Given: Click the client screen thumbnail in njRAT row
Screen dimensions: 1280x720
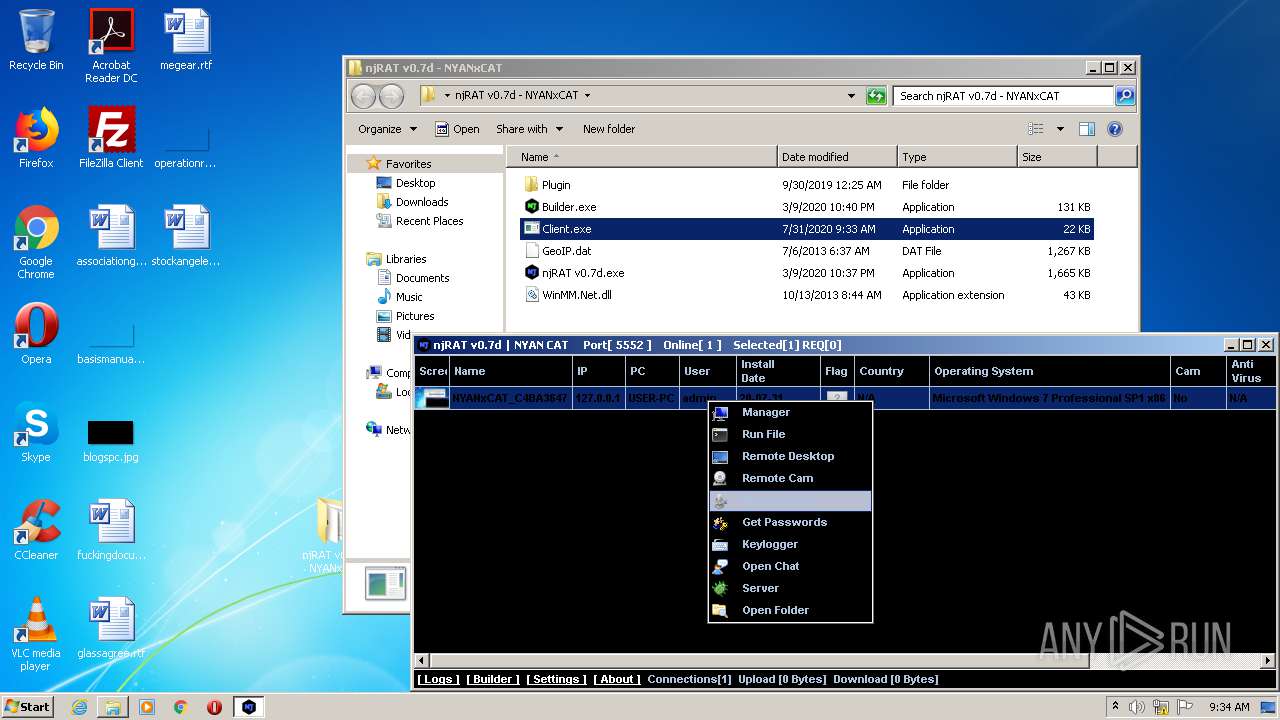Looking at the screenshot, I should 432,398.
